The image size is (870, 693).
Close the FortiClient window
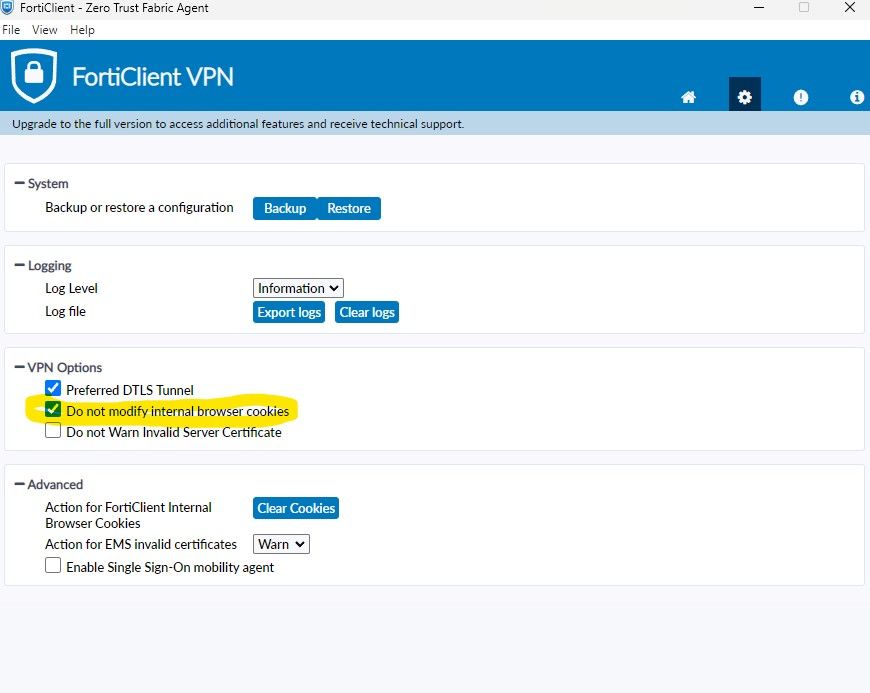point(849,8)
